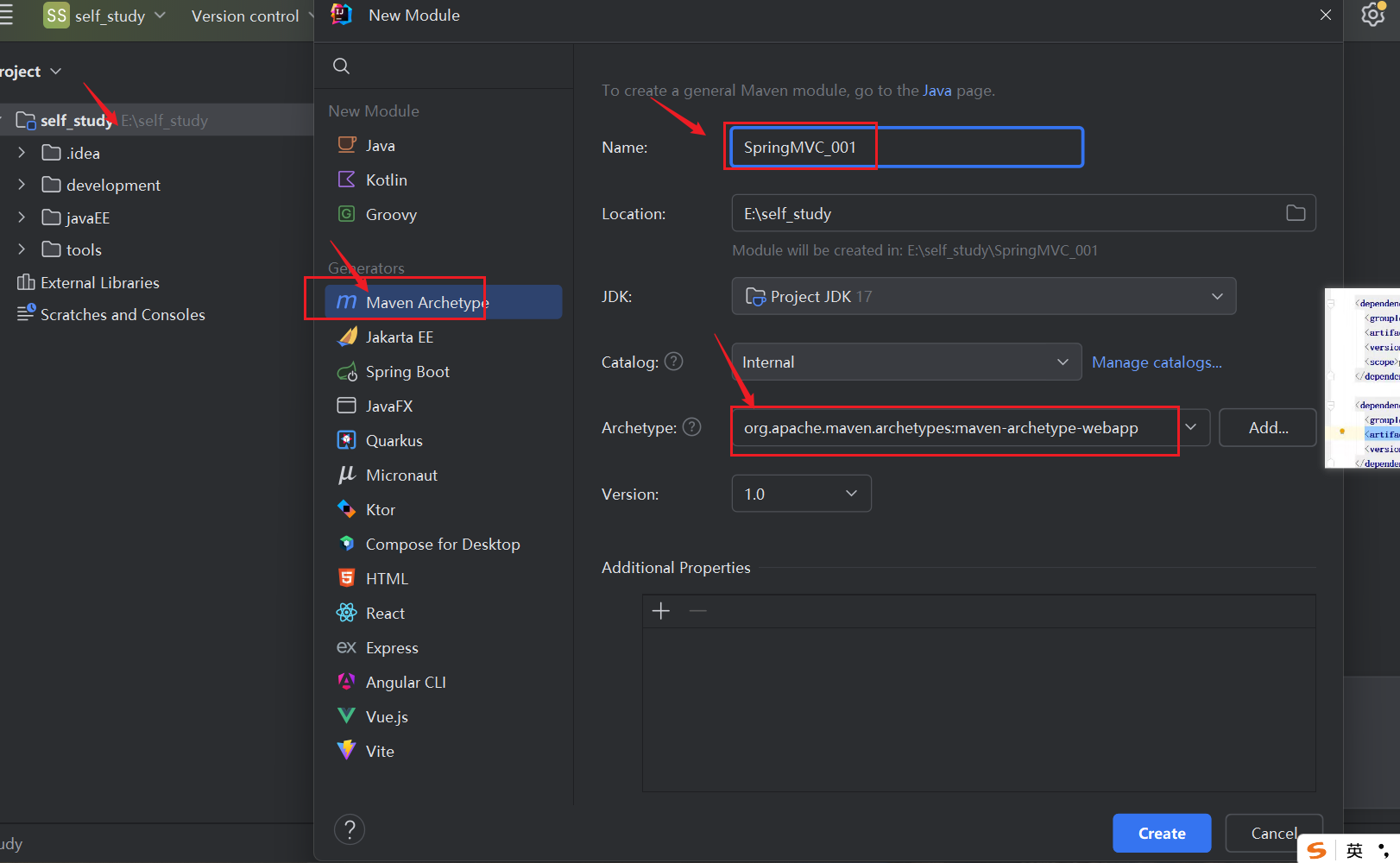
Task: Expand the Archetype dropdown arrow
Action: point(1191,427)
